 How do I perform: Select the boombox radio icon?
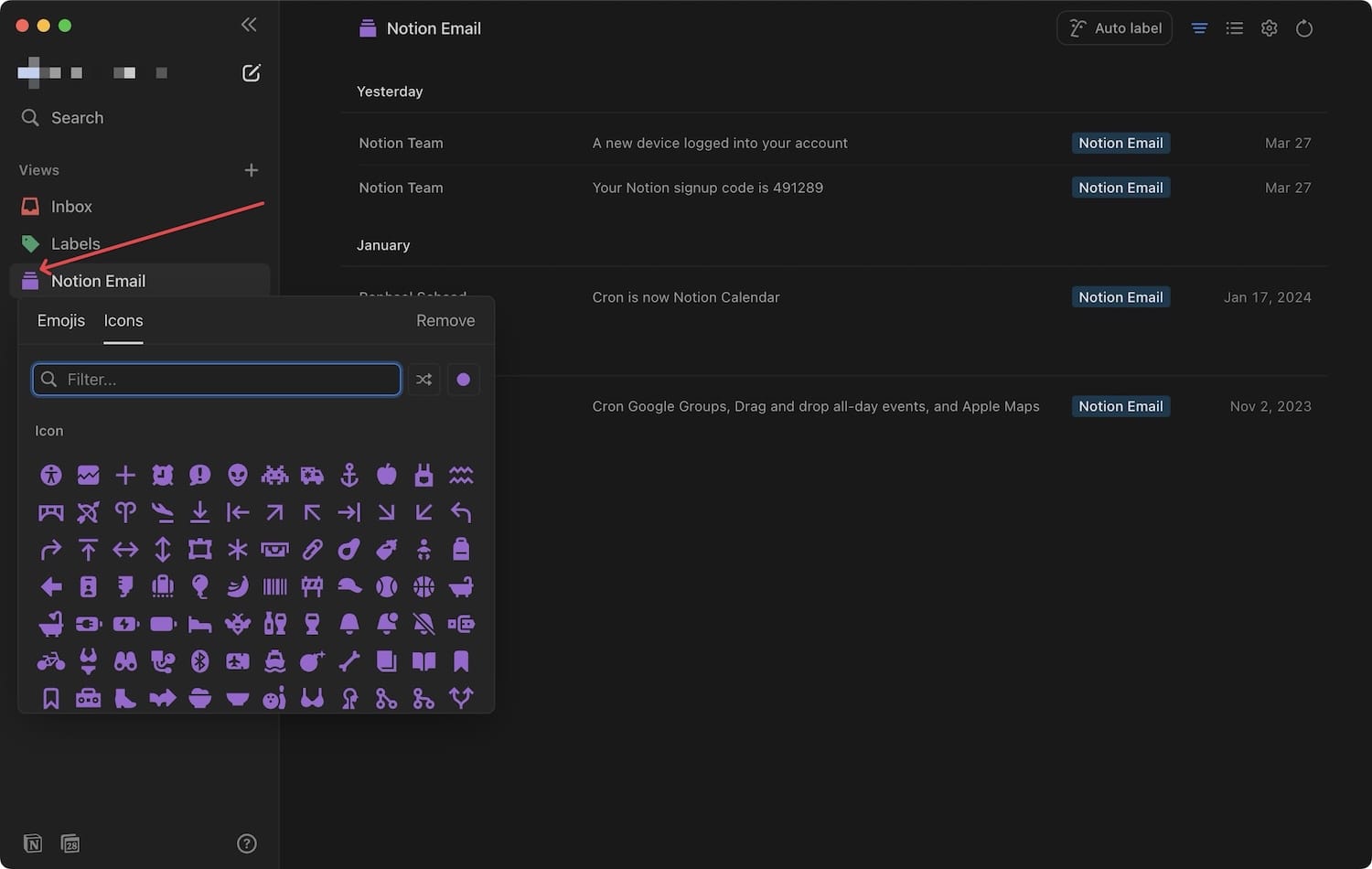(89, 699)
